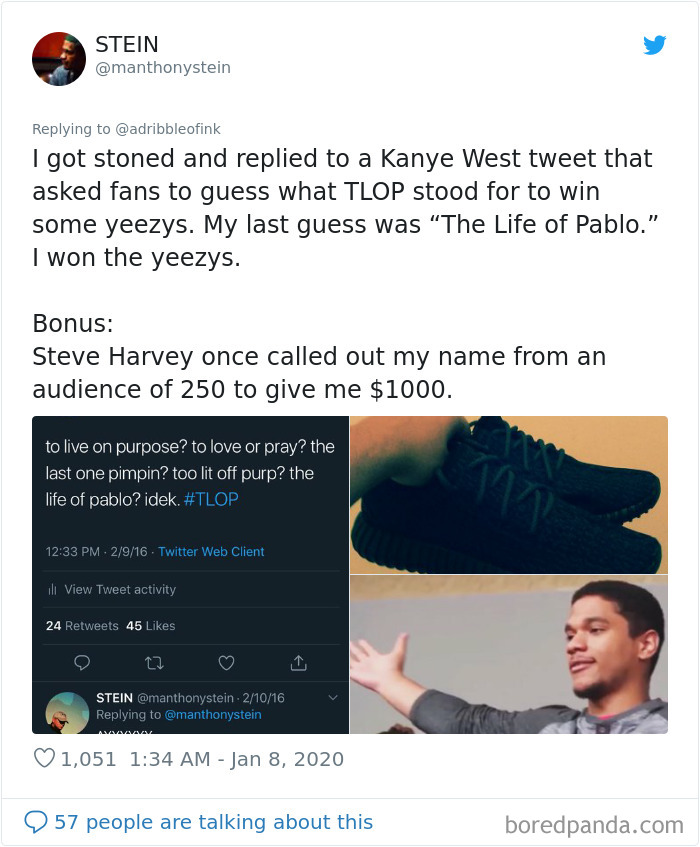View Tweet activity link
Image resolution: width=700 pixels, height=847 pixels.
click(119, 590)
